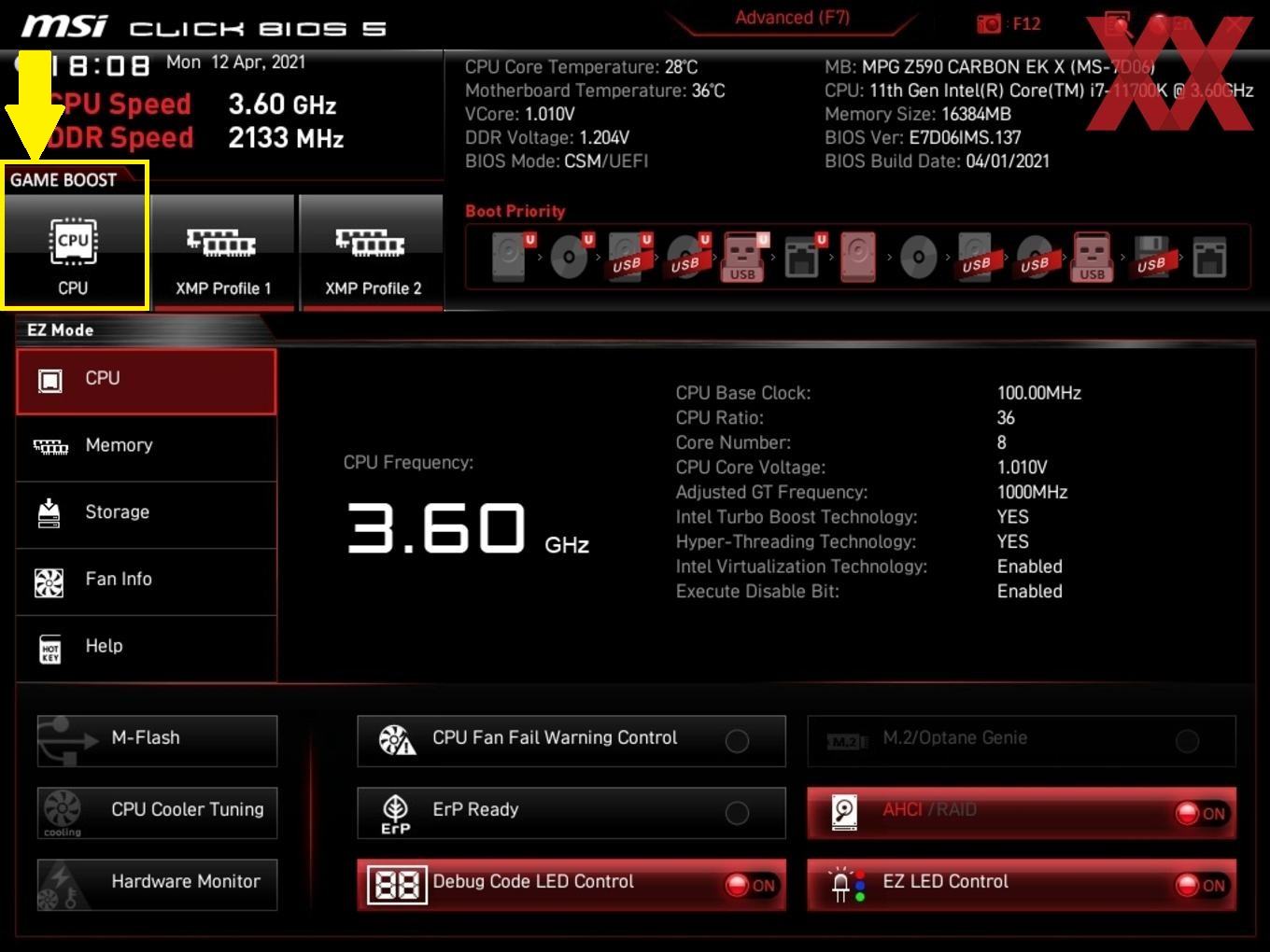Click the DDR Speed 2133 MHz value
1270x952 pixels.
point(286,138)
